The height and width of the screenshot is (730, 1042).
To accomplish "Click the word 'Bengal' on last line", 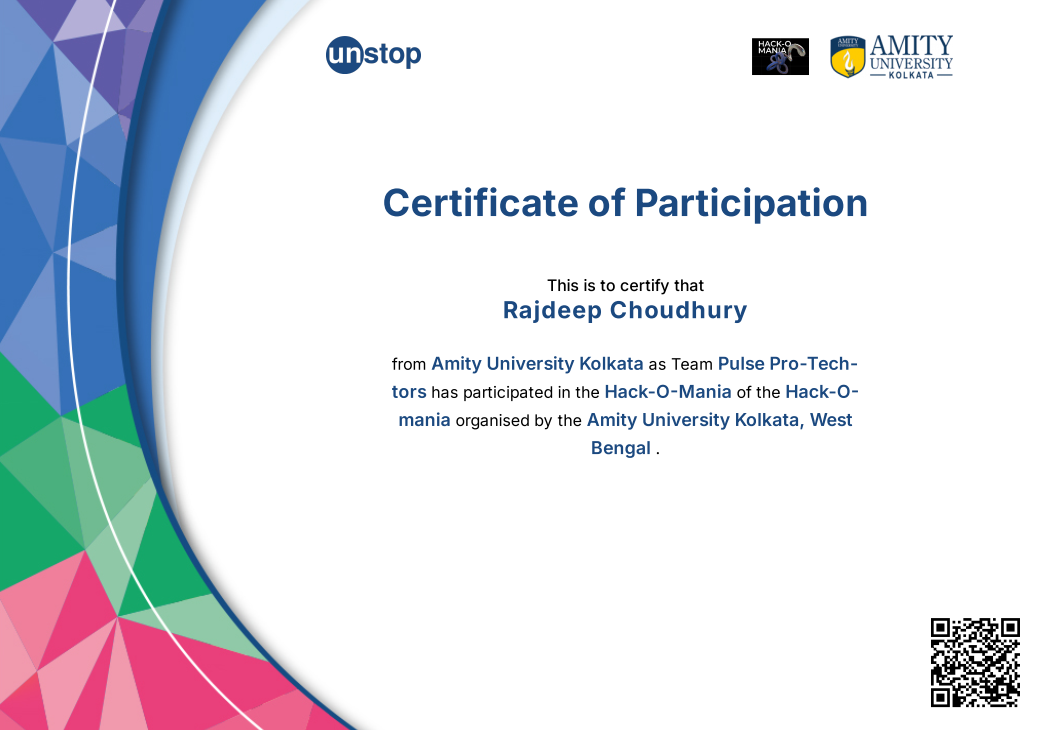I will 621,448.
